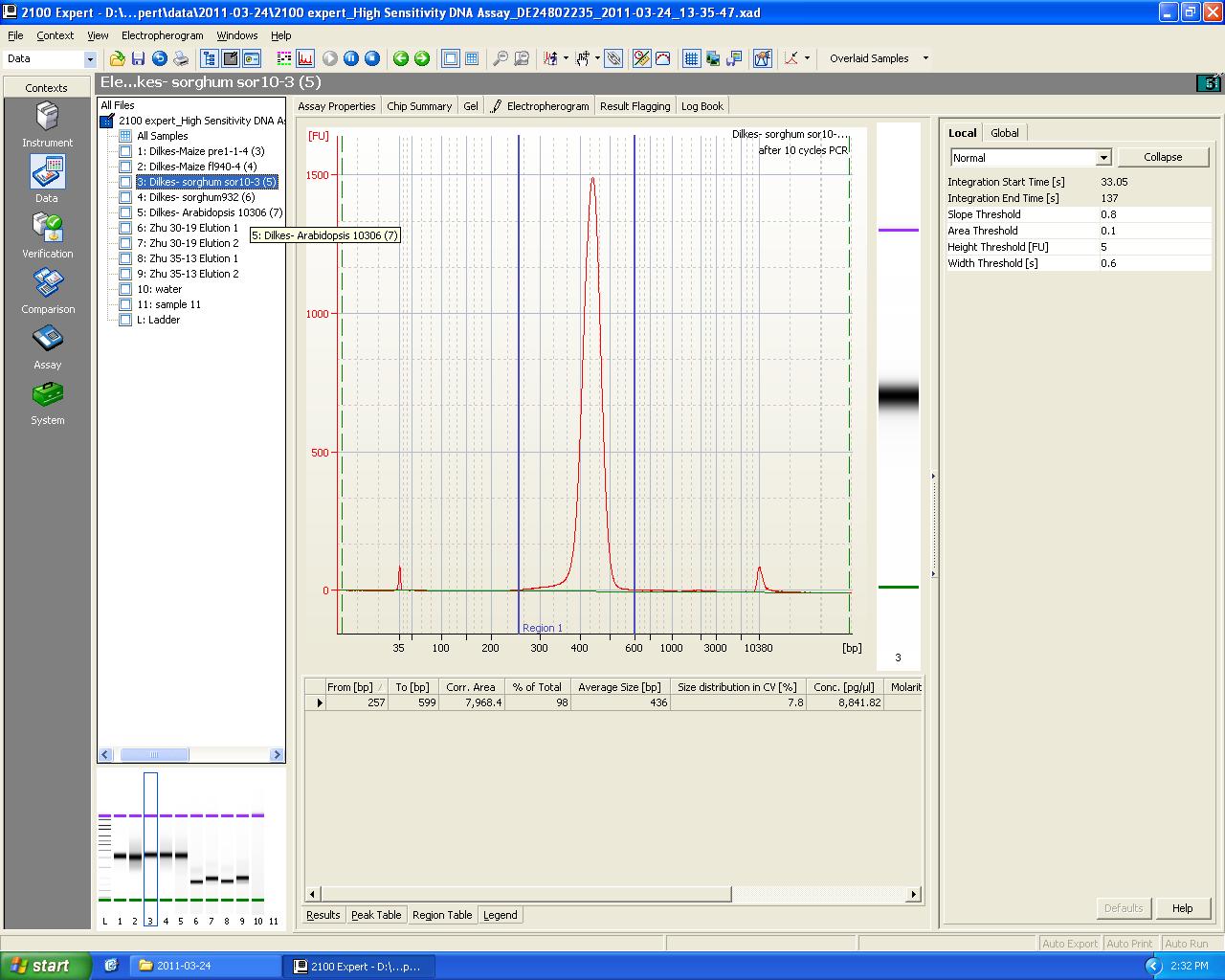The image size is (1225, 980).
Task: Open the Electropherogram menu
Action: click(162, 35)
